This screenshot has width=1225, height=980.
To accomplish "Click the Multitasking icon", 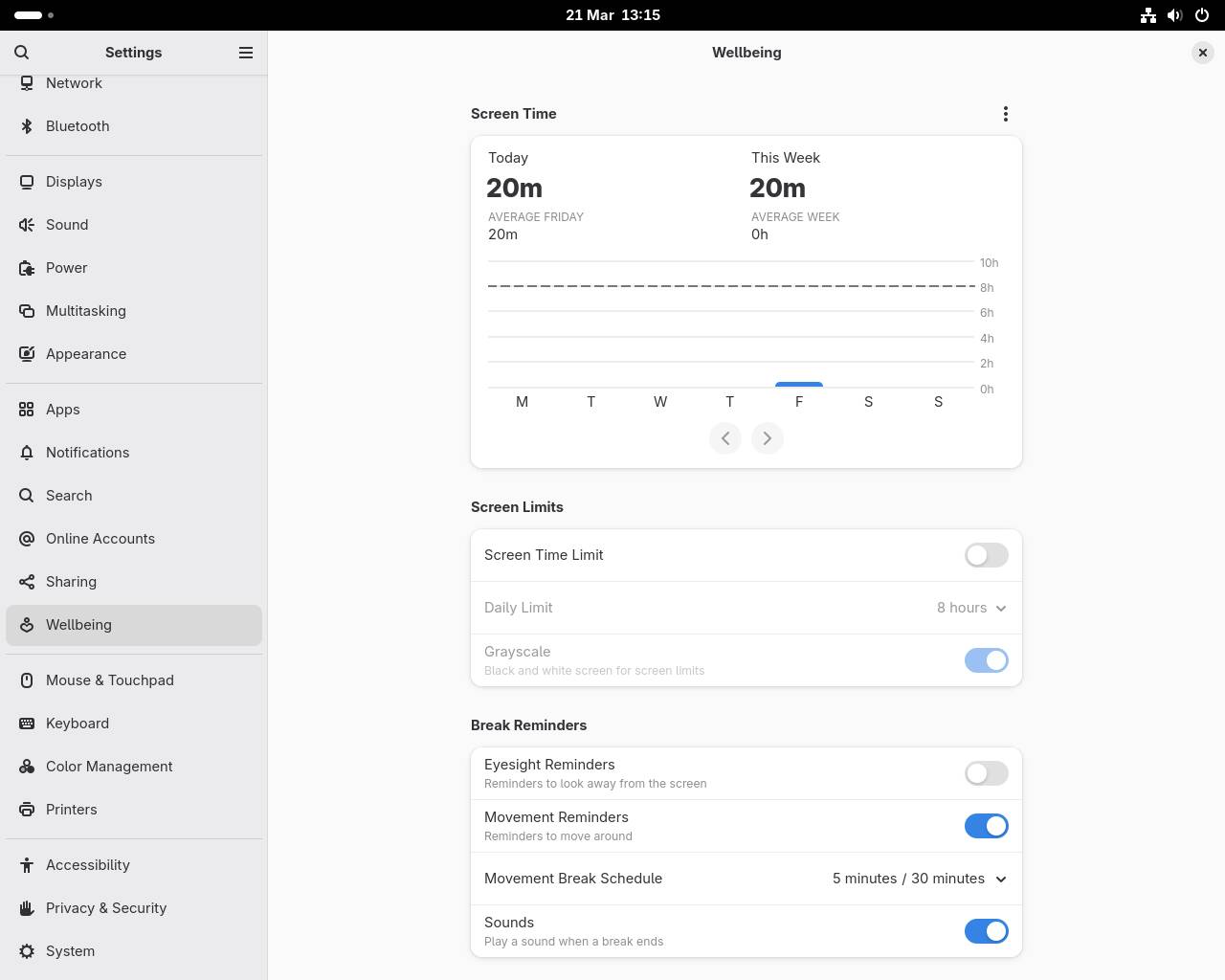I will tap(27, 311).
